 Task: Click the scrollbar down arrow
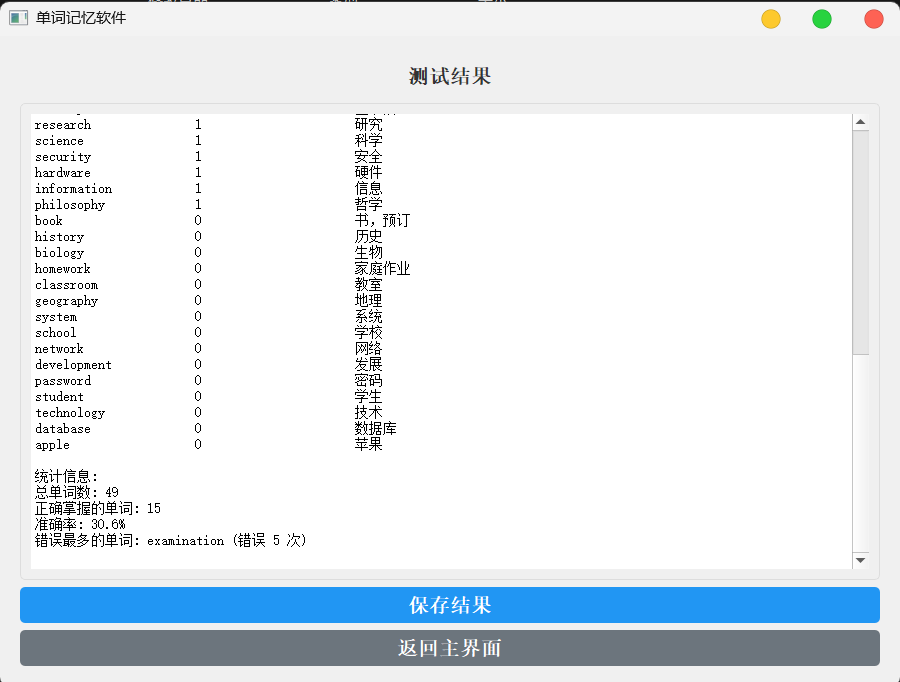(x=860, y=560)
